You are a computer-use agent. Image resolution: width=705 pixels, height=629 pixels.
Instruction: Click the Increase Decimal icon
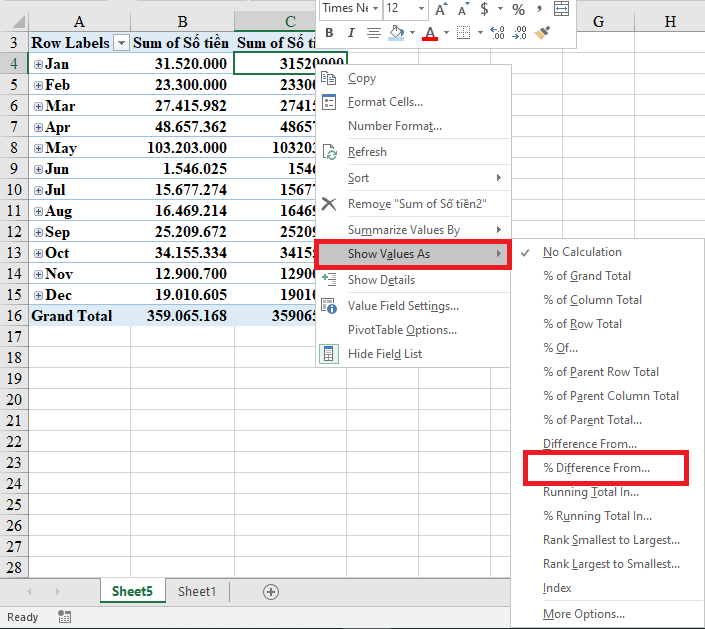click(x=496, y=33)
